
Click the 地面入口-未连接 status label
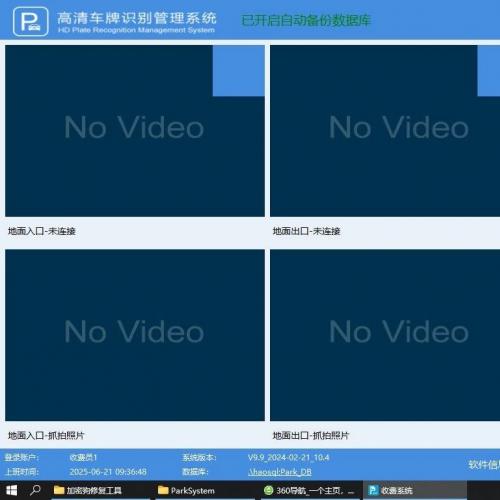(42, 231)
